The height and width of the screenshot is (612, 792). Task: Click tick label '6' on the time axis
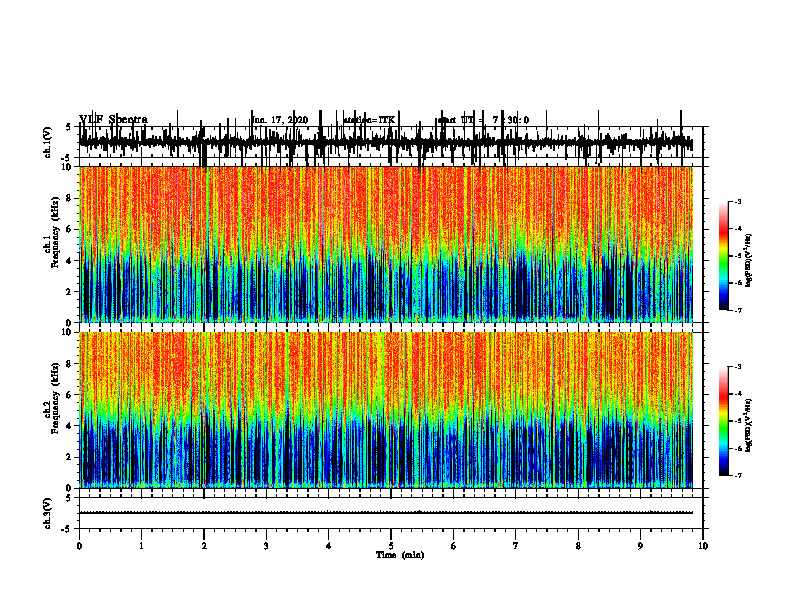pos(454,546)
